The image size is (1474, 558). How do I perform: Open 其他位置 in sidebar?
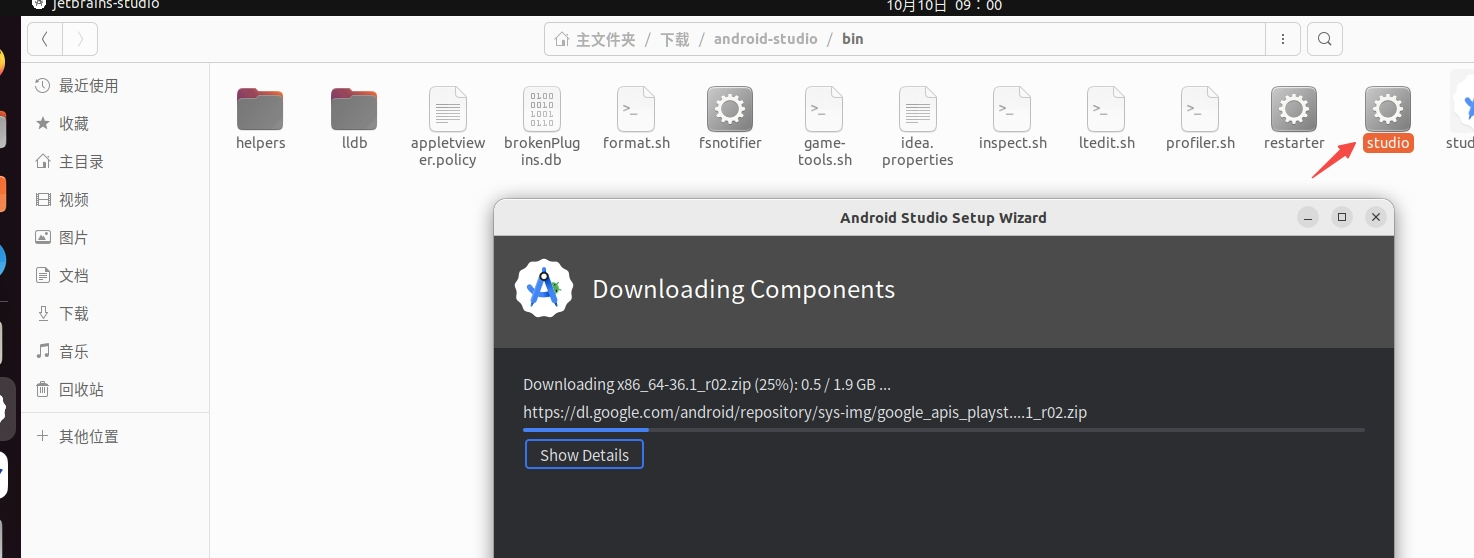(115, 437)
